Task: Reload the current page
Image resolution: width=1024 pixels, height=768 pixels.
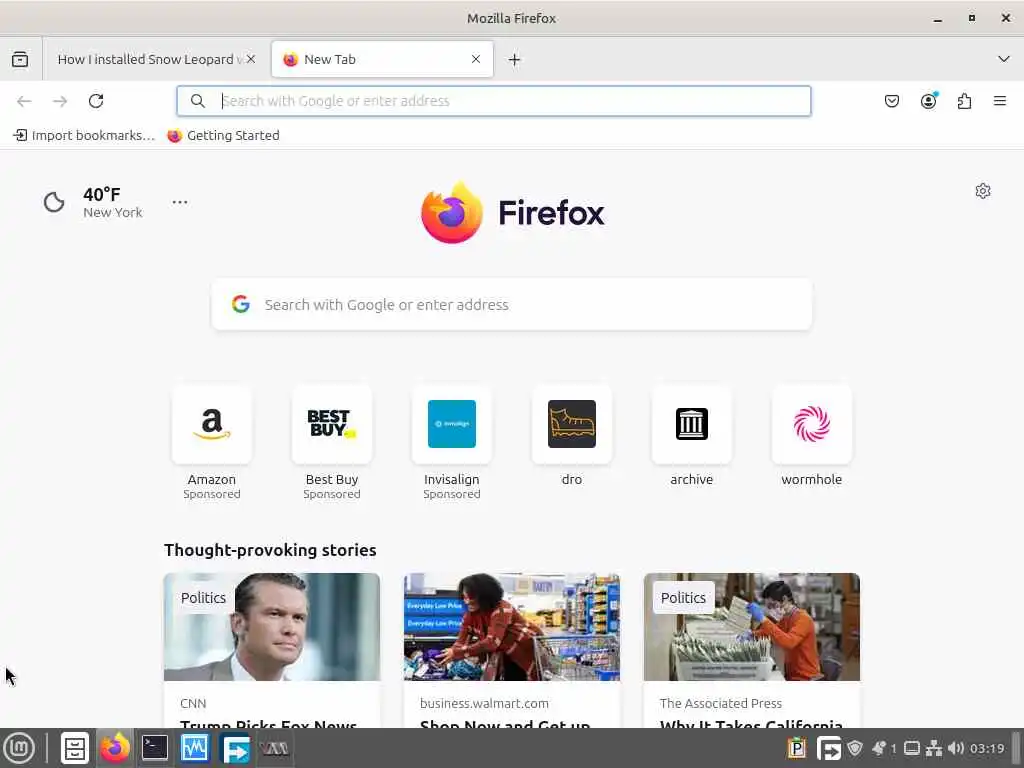Action: (x=96, y=101)
